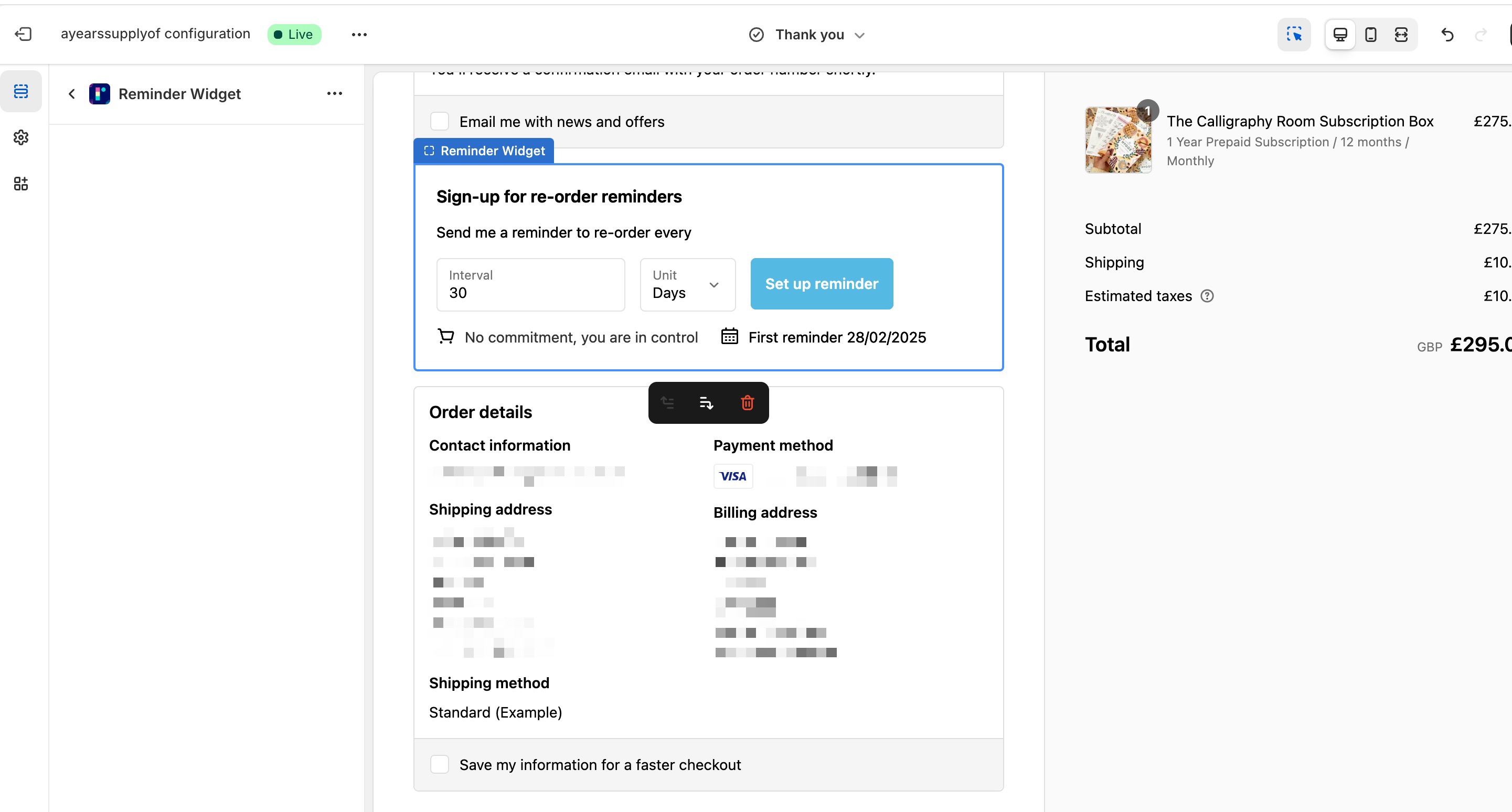Check Save my information for faster checkout
This screenshot has width=1512, height=812.
pyautogui.click(x=440, y=764)
